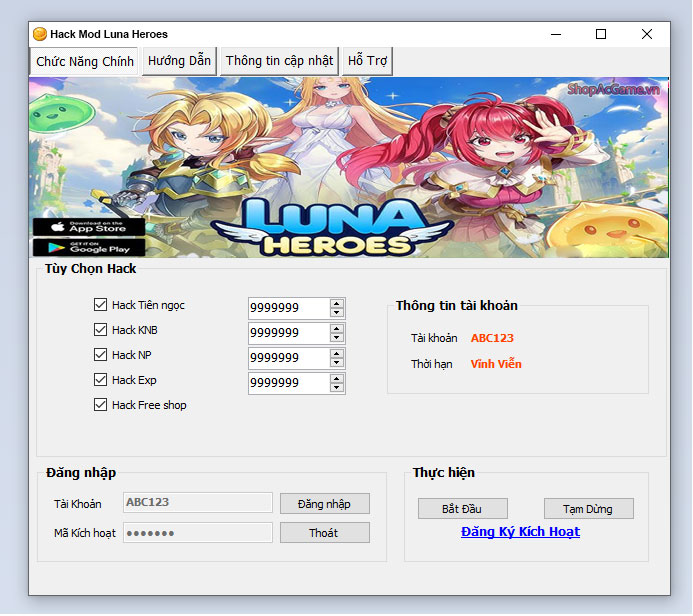The height and width of the screenshot is (616, 693).
Task: Click the Hack Mod Luna Heroes app icon
Action: pyautogui.click(x=40, y=34)
